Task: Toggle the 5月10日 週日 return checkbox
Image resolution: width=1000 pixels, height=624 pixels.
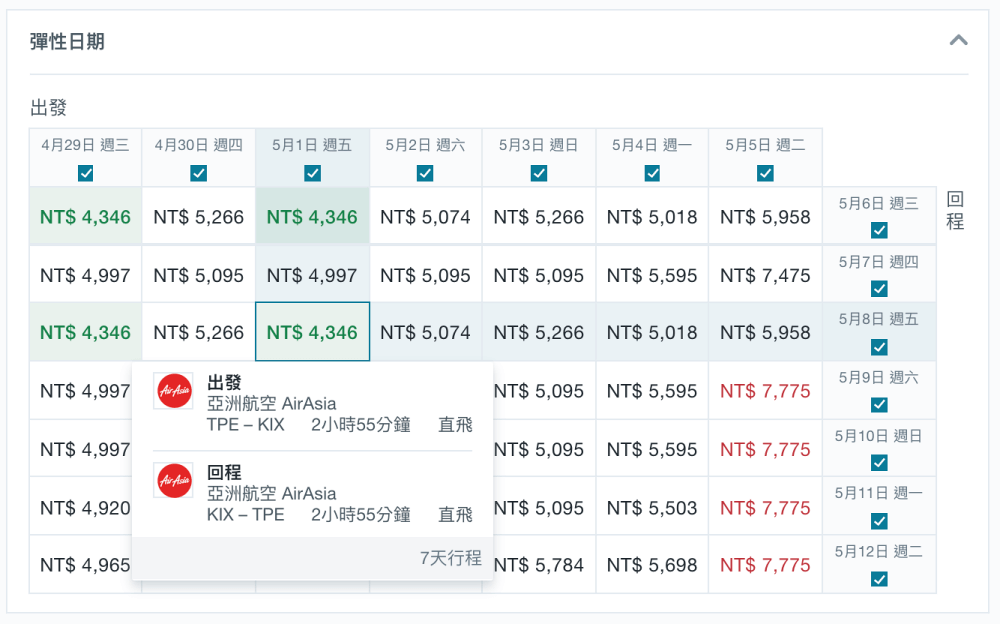Action: click(x=879, y=463)
